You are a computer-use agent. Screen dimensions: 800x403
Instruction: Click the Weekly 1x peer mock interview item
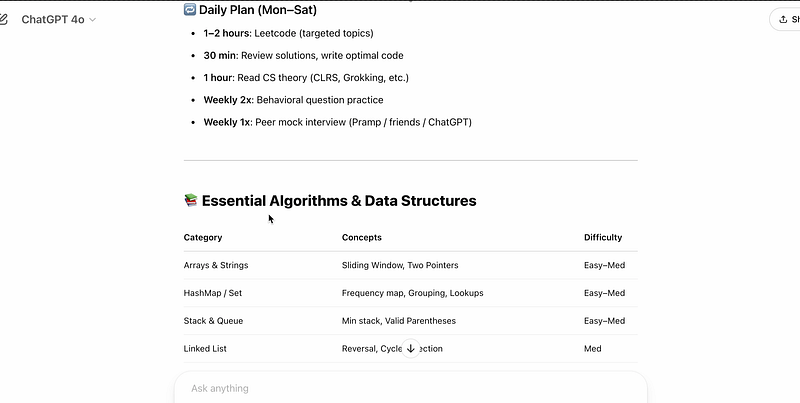(x=337, y=122)
